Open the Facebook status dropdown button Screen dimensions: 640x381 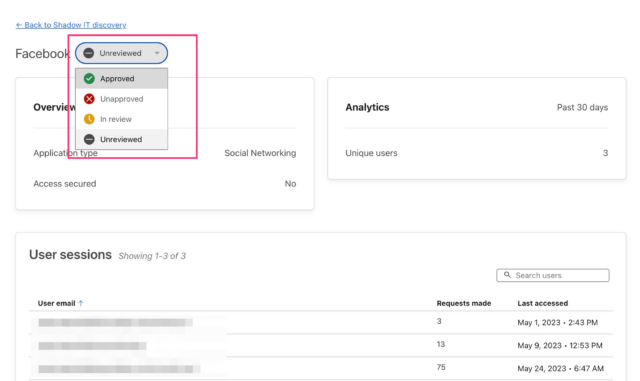(x=121, y=53)
